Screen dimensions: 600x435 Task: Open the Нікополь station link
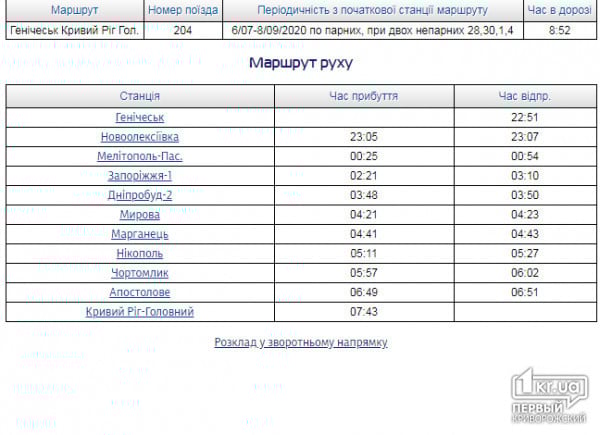pos(140,254)
